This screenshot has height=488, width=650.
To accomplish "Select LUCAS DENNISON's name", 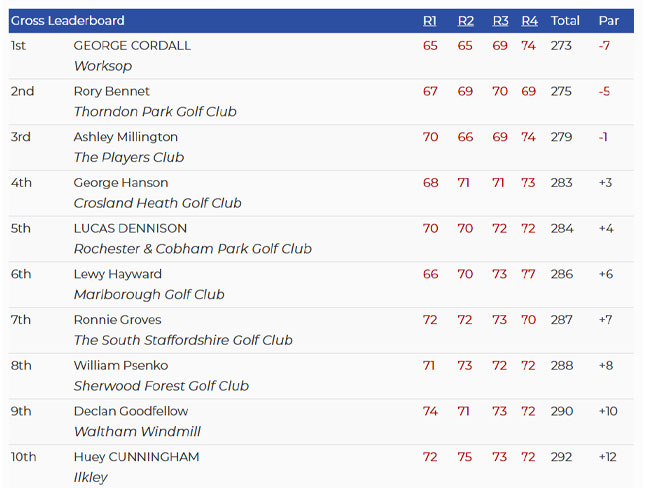I will [x=130, y=228].
